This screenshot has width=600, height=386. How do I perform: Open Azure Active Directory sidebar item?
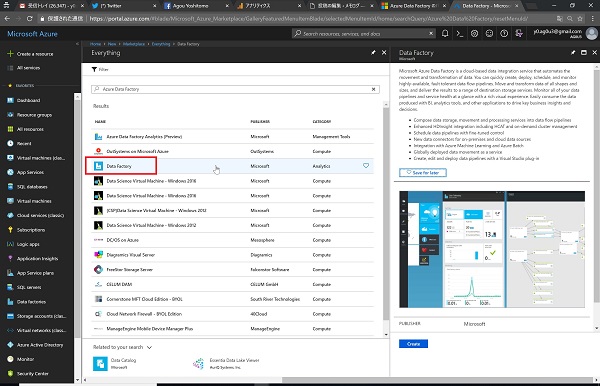pyautogui.click(x=40, y=345)
